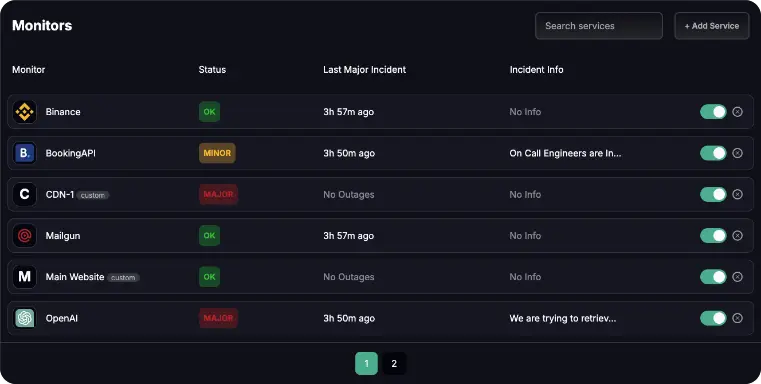Switch off the BookingAPI monitor toggle
This screenshot has height=384, width=761.
click(713, 153)
